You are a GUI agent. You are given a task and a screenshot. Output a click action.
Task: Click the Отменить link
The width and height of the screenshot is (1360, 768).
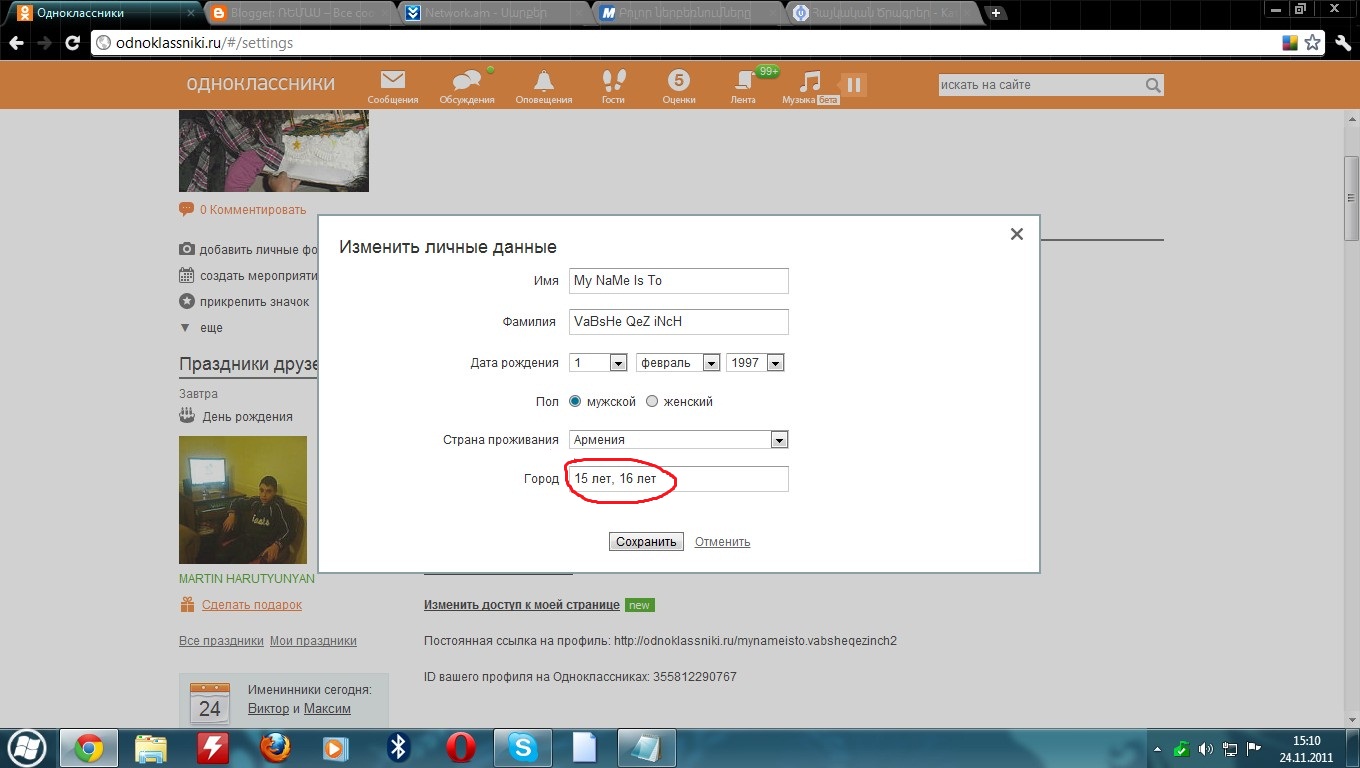[x=722, y=542]
